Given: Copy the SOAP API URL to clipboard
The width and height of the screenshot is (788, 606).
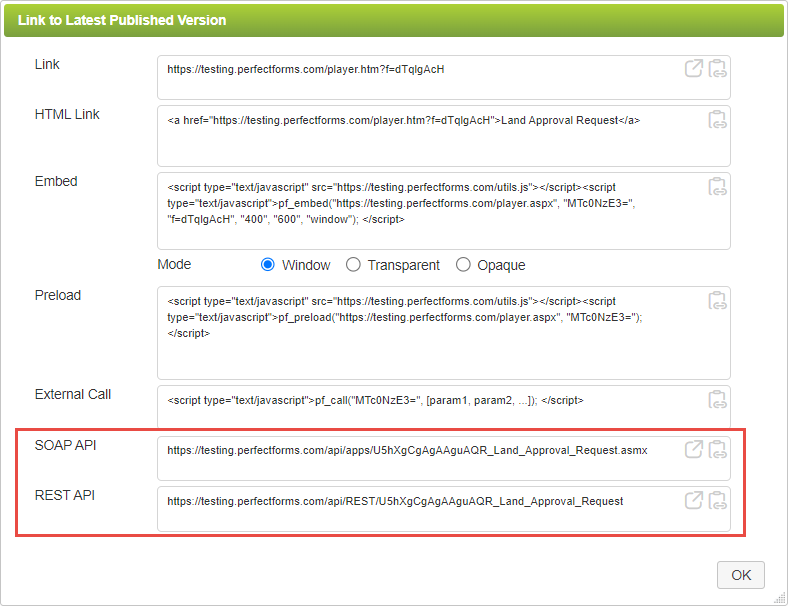Looking at the screenshot, I should 718,449.
